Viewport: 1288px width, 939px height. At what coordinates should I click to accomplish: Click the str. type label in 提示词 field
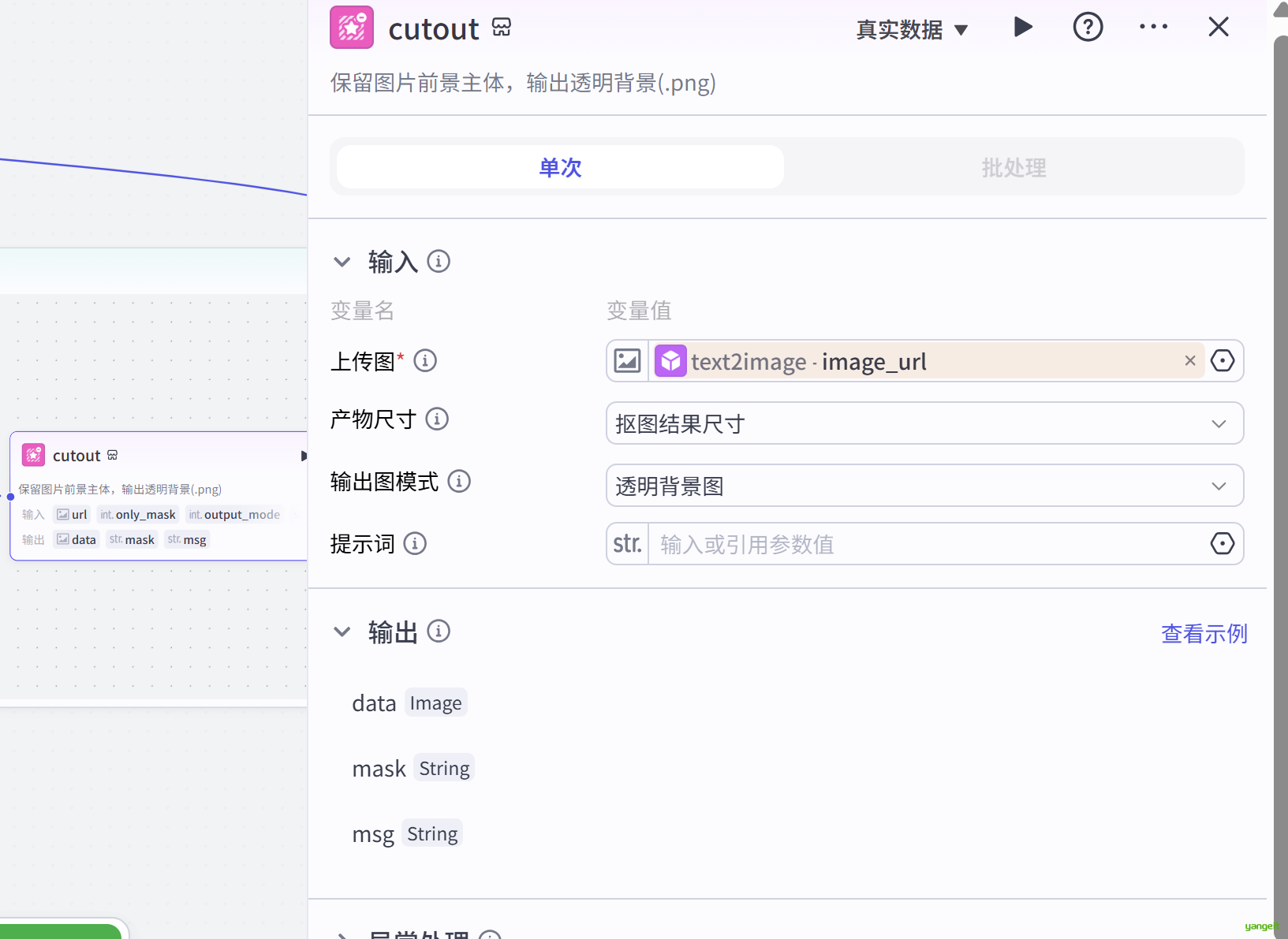click(627, 544)
